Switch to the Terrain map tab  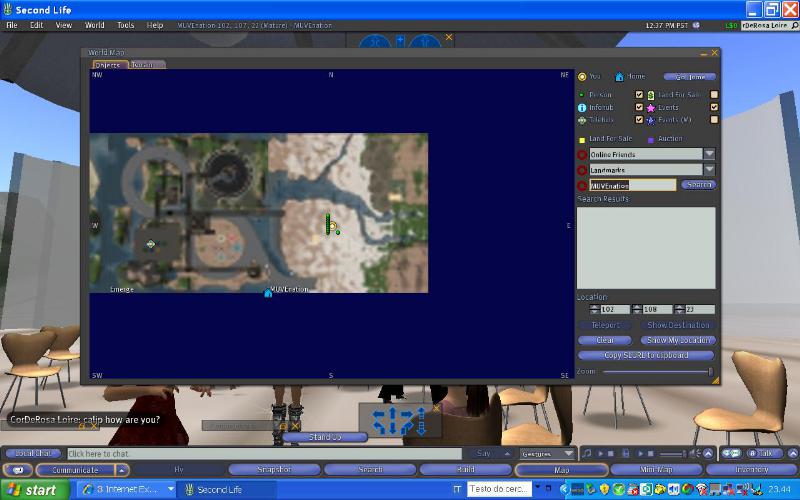(x=147, y=65)
